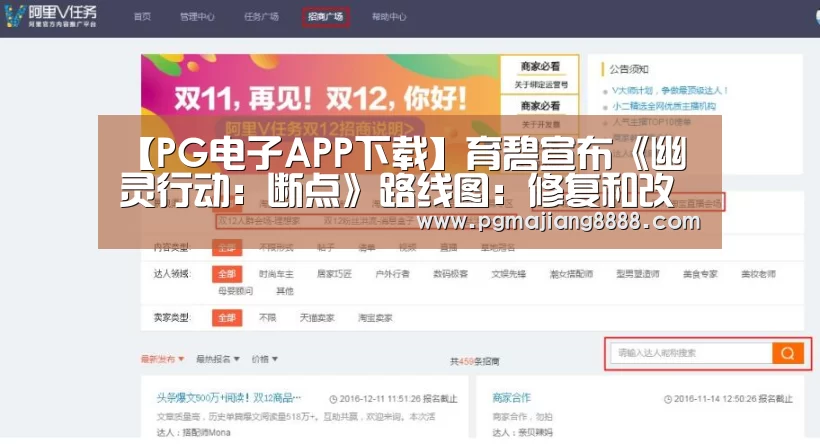The width and height of the screenshot is (820, 444).
Task: Open the 人气主播TOP10榜单 announcement
Action: point(652,122)
